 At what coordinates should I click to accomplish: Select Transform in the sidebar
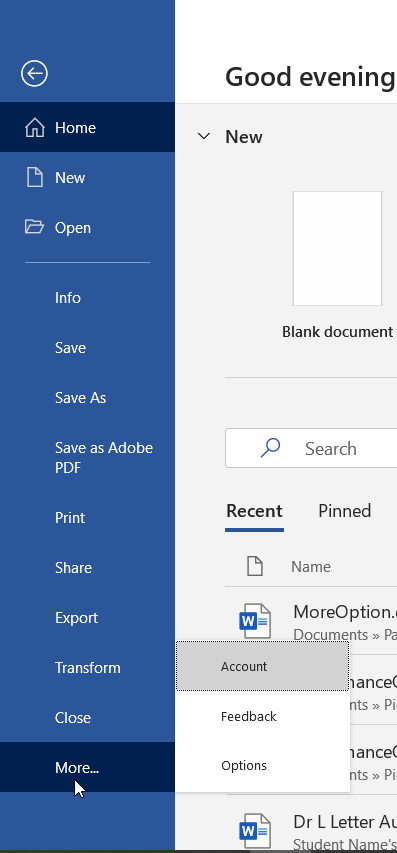click(87, 667)
